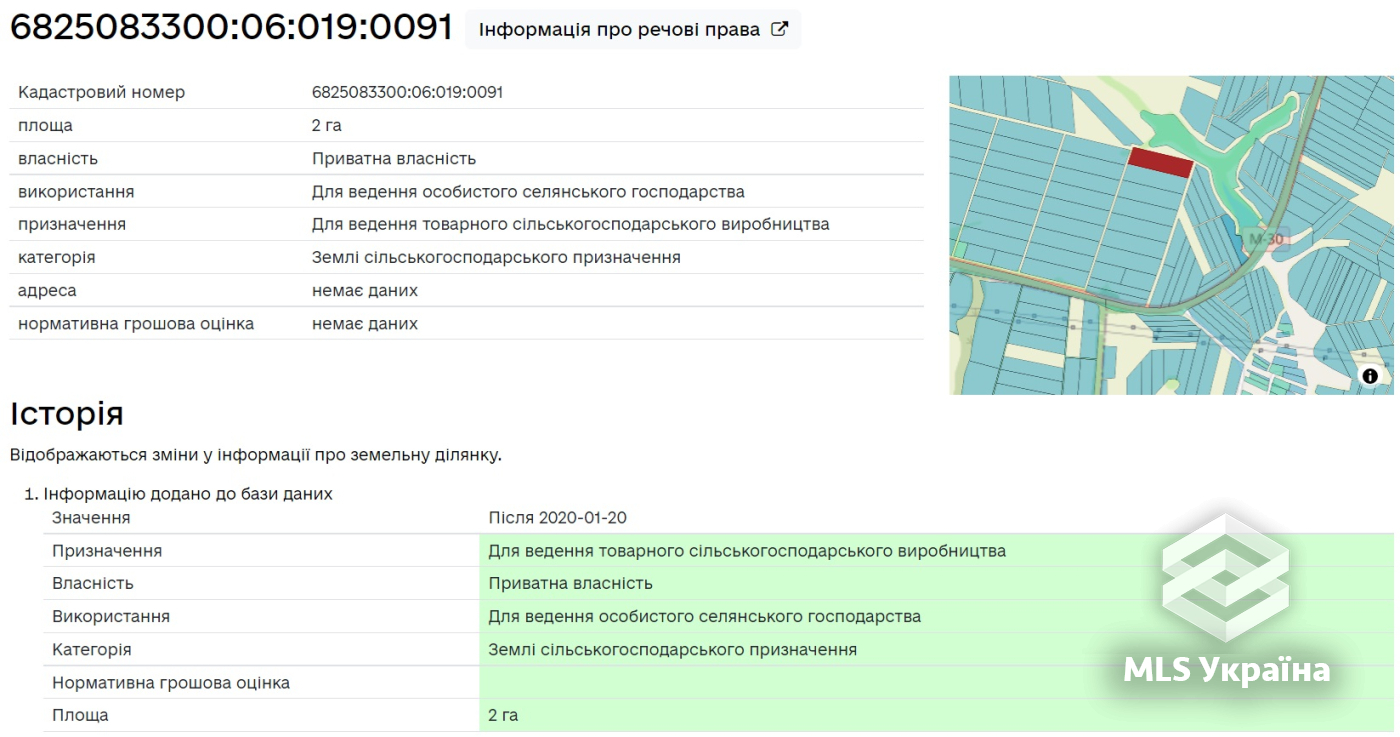Select the red highlighted parcel on the map

point(1161,162)
